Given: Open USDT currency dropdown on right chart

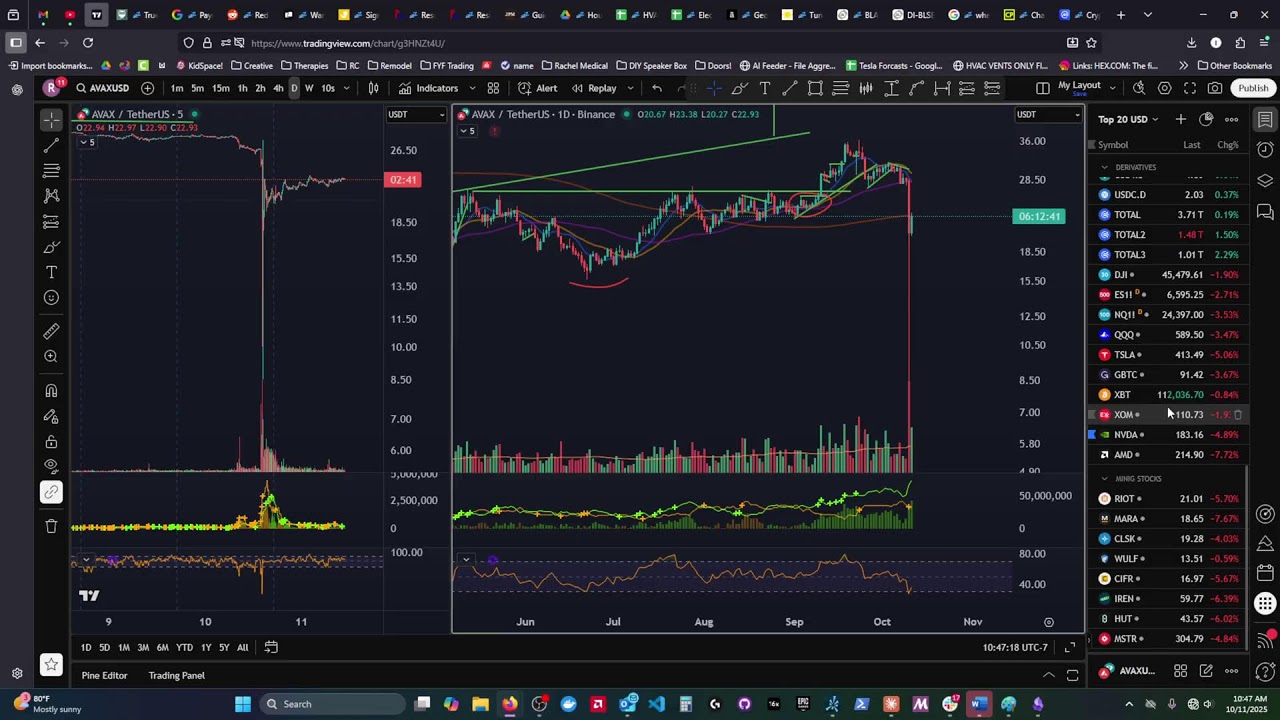Looking at the screenshot, I should click(x=1048, y=115).
